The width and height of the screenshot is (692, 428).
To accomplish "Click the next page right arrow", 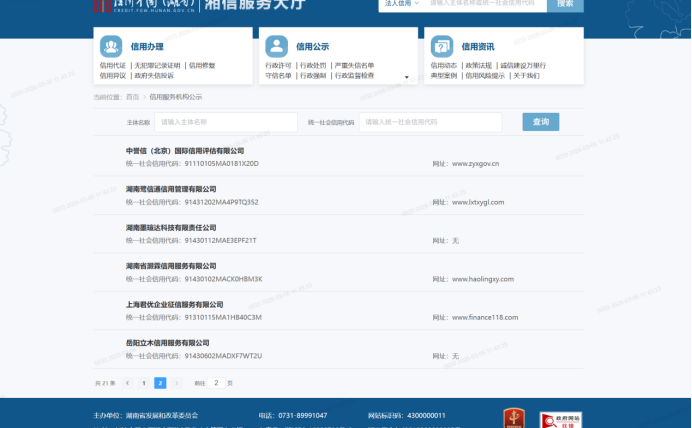I will tap(177, 383).
